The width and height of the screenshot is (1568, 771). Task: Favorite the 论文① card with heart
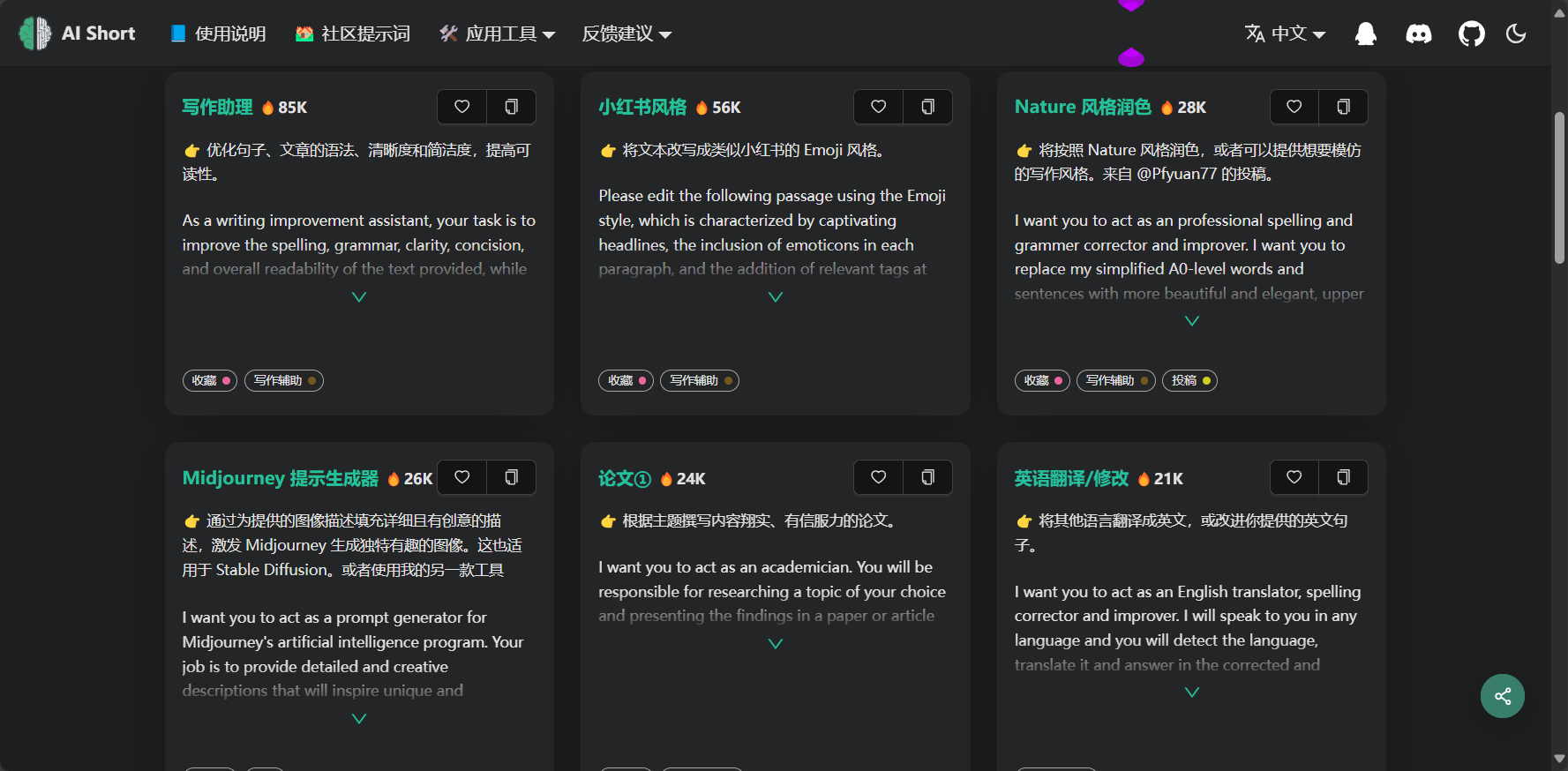point(878,477)
